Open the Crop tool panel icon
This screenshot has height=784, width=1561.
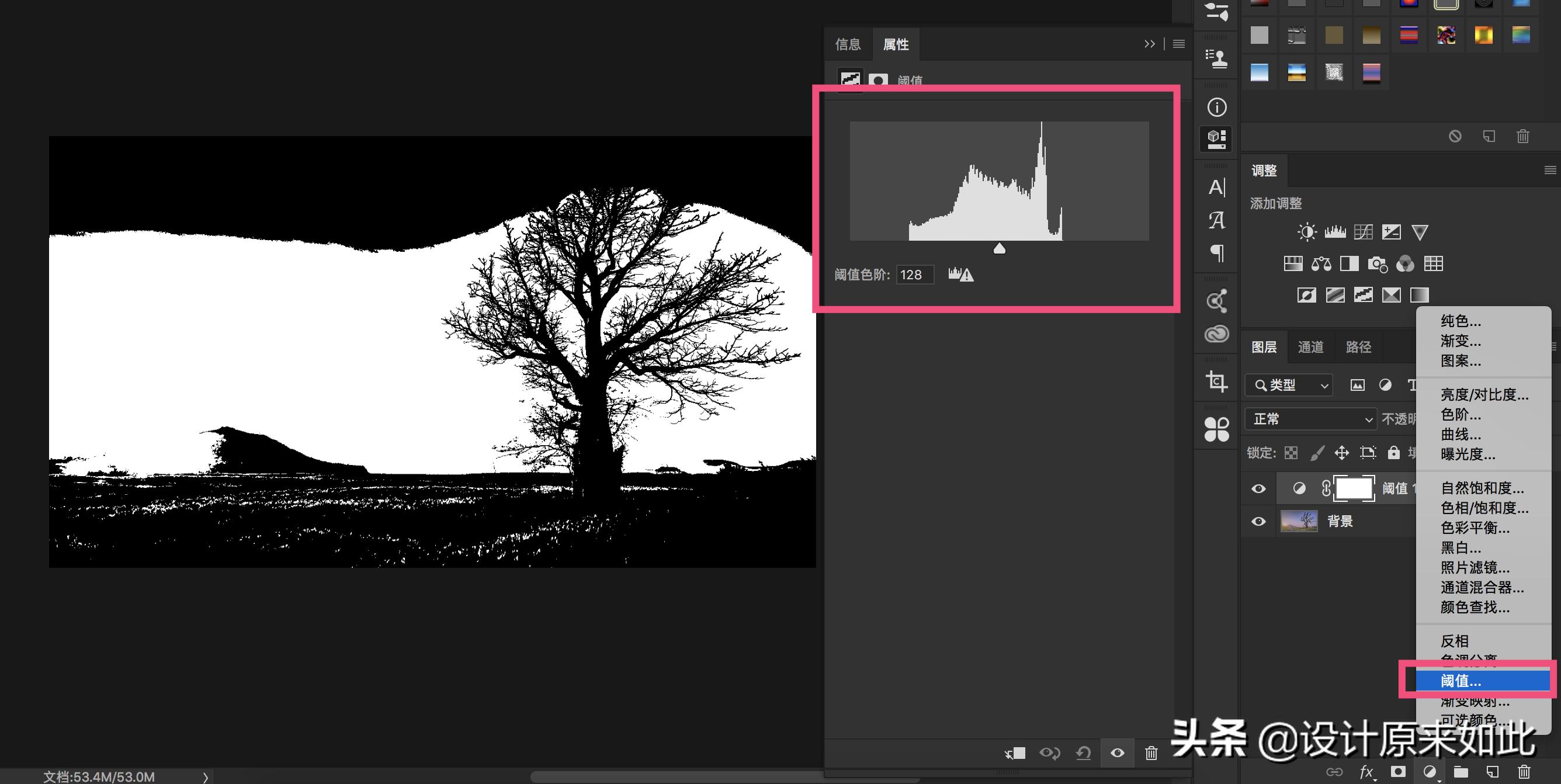[x=1216, y=381]
